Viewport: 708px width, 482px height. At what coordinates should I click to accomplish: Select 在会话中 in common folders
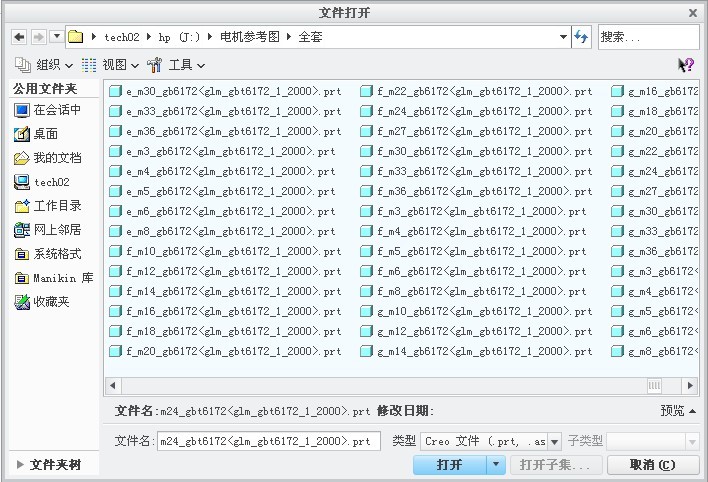(48, 109)
